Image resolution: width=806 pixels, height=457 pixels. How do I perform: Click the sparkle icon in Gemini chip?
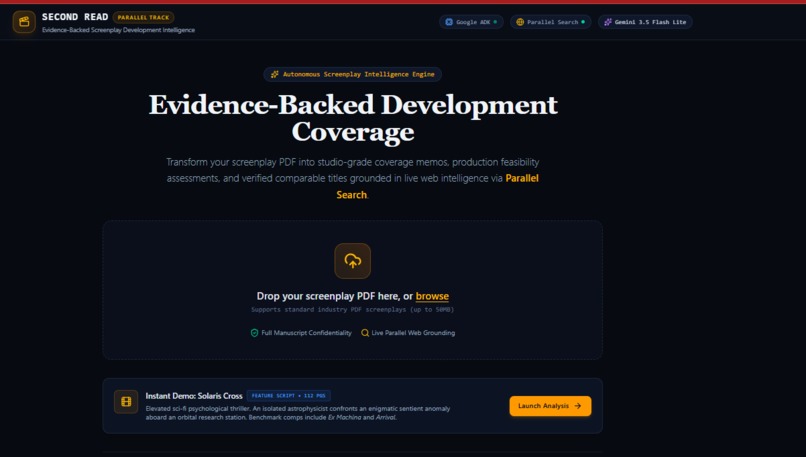coord(608,22)
